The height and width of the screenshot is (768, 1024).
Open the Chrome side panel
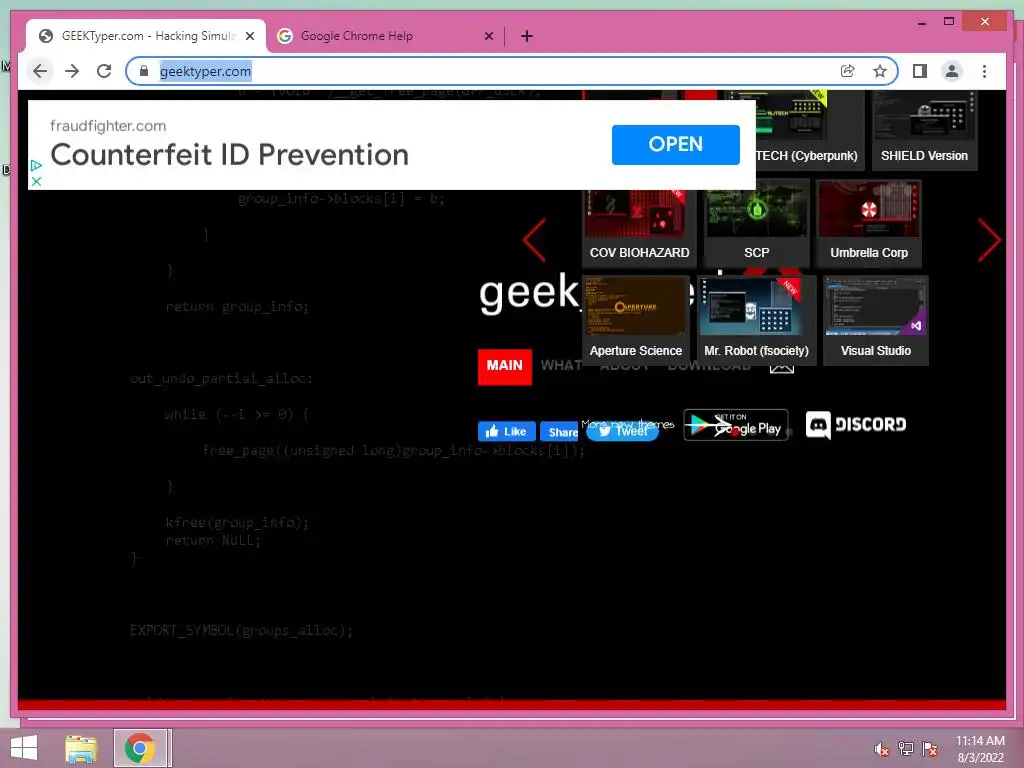920,71
